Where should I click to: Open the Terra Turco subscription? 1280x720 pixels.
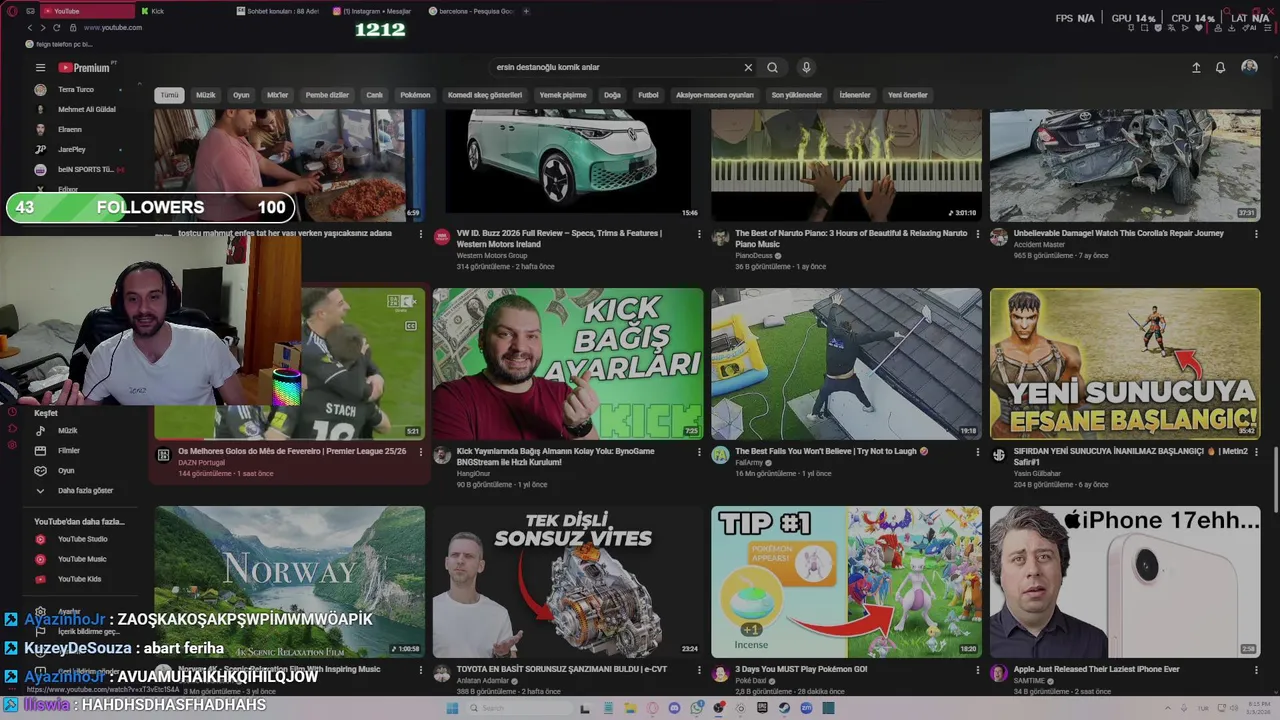click(76, 90)
